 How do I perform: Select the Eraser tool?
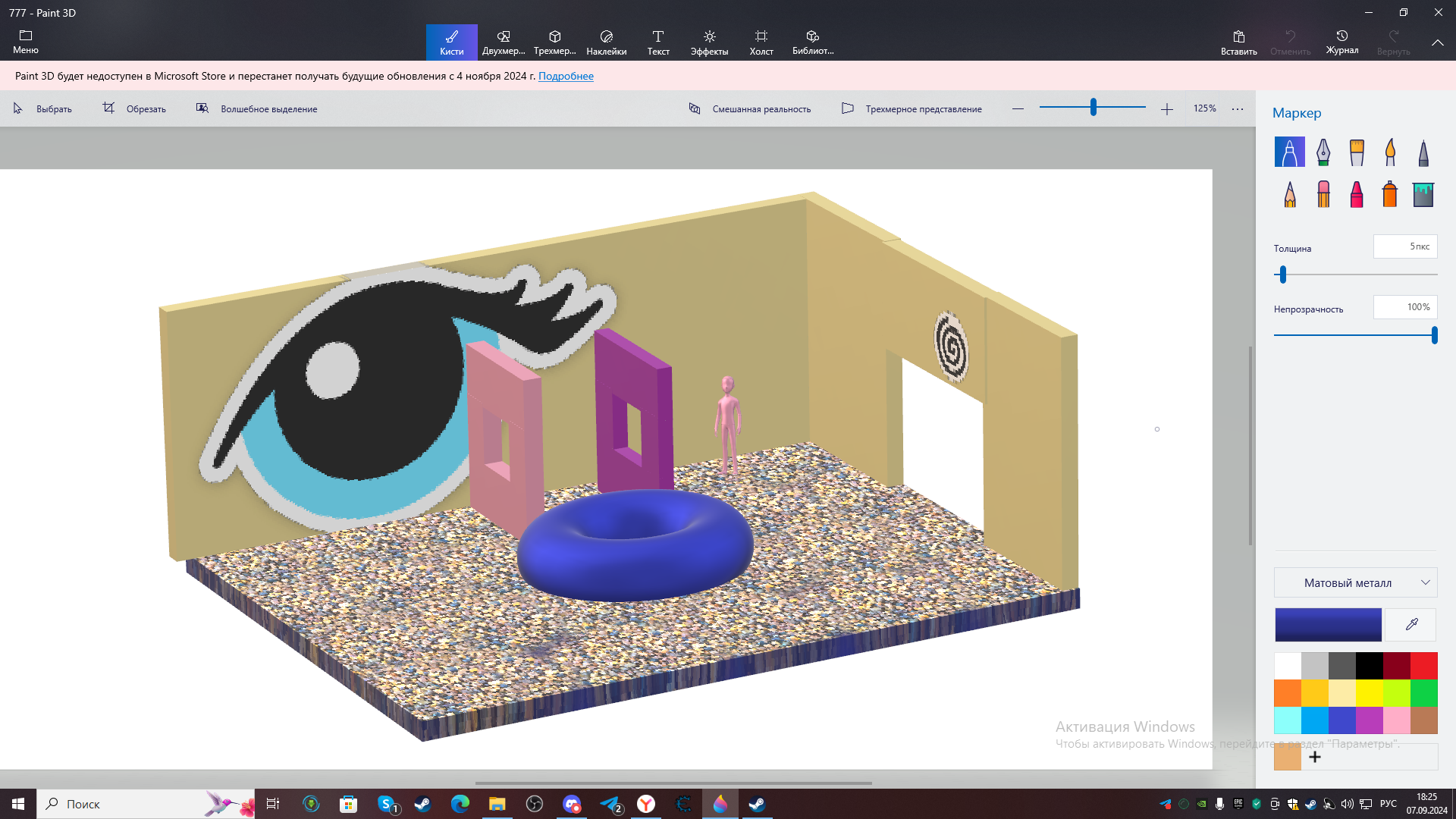(1323, 194)
